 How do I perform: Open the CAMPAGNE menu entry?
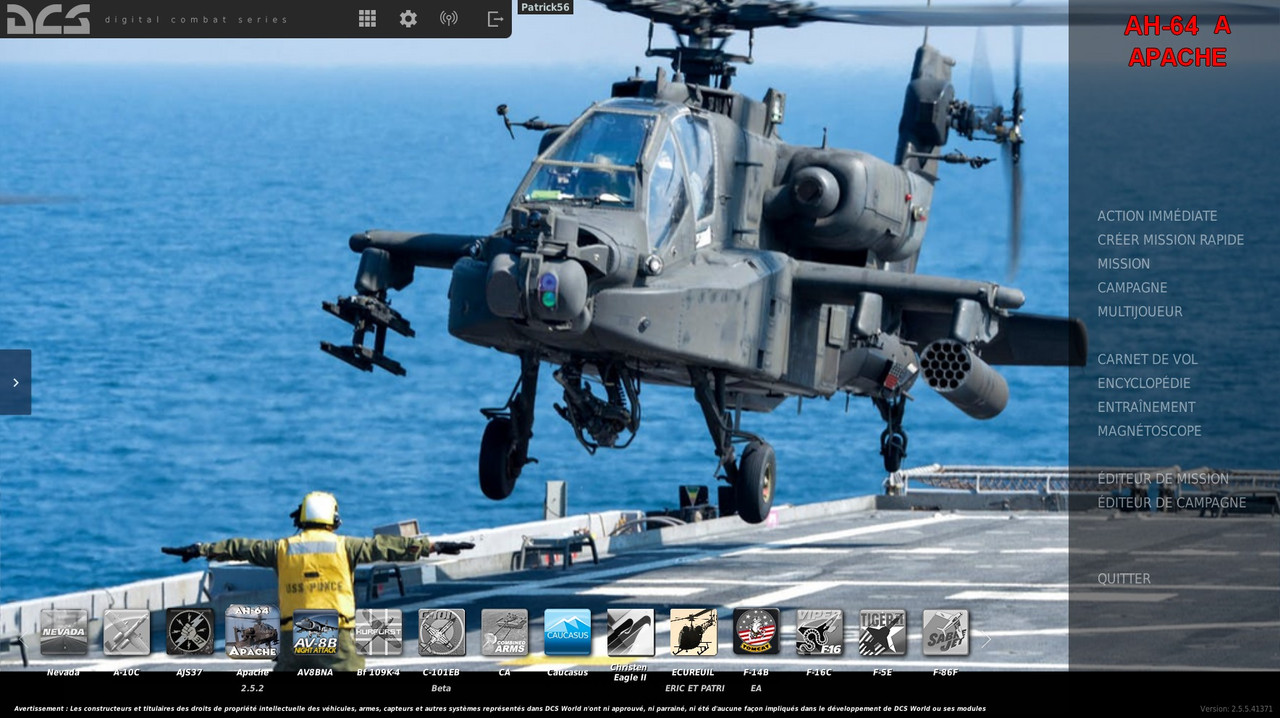[x=1133, y=288]
